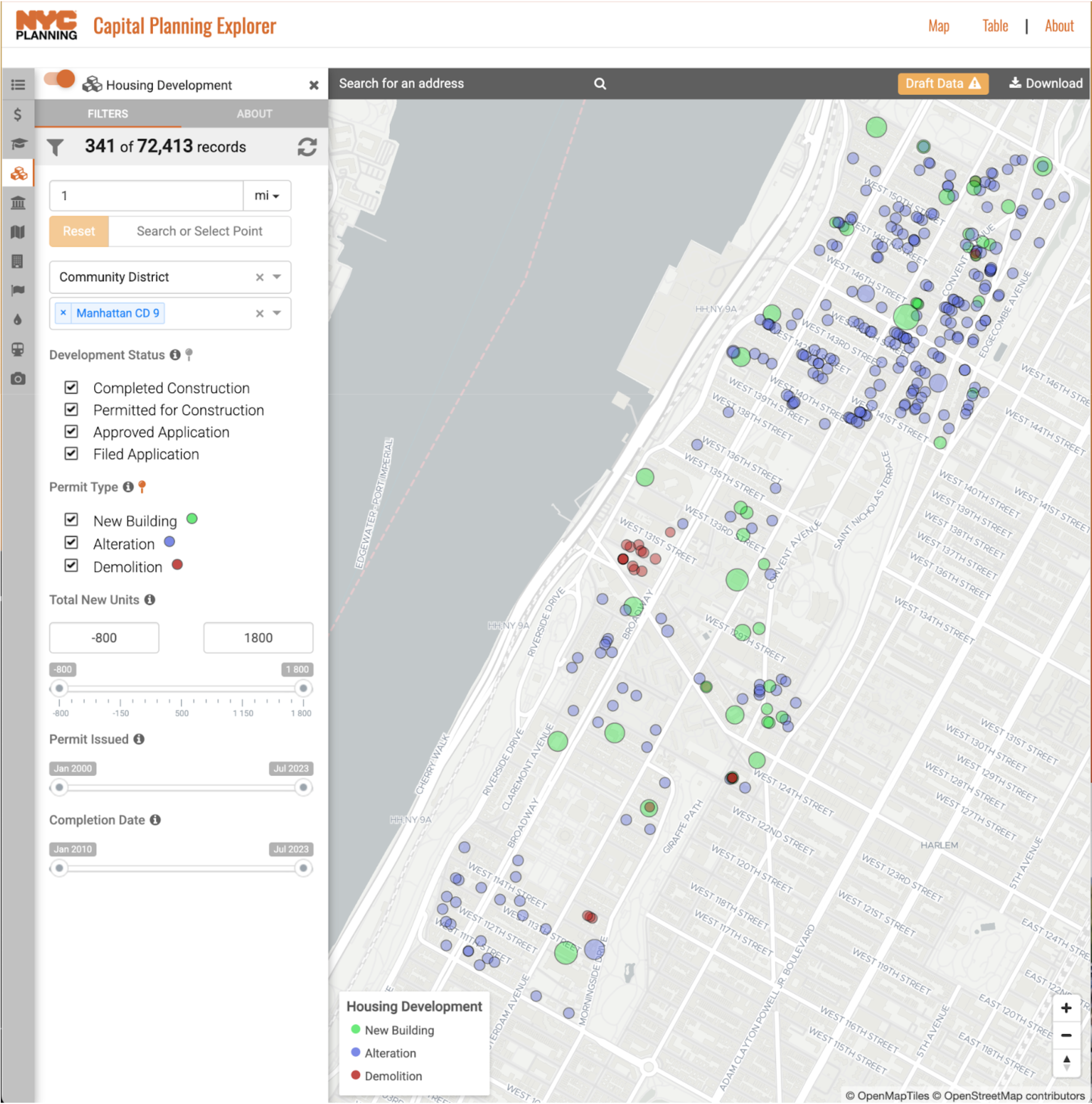Open the office building sidebar icon
Image resolution: width=1092 pixels, height=1104 pixels.
pos(18,261)
